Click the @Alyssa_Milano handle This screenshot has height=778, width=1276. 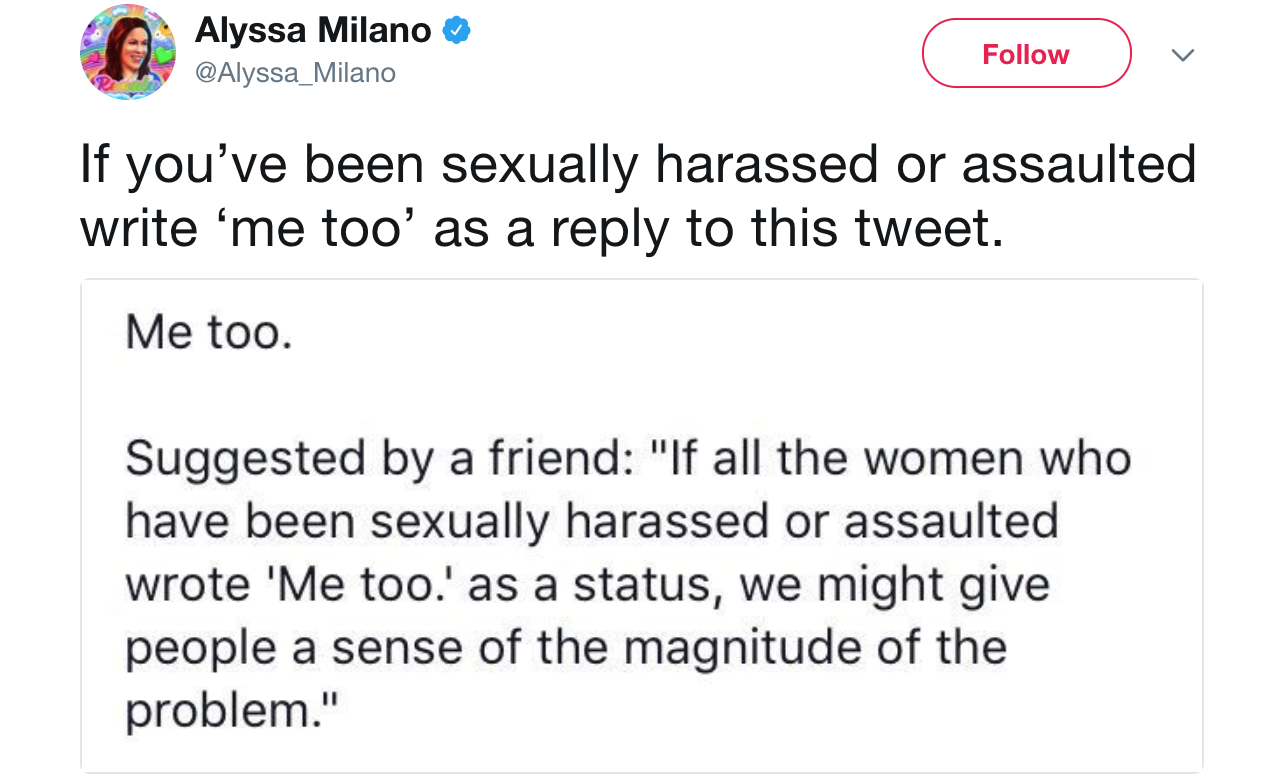point(295,73)
